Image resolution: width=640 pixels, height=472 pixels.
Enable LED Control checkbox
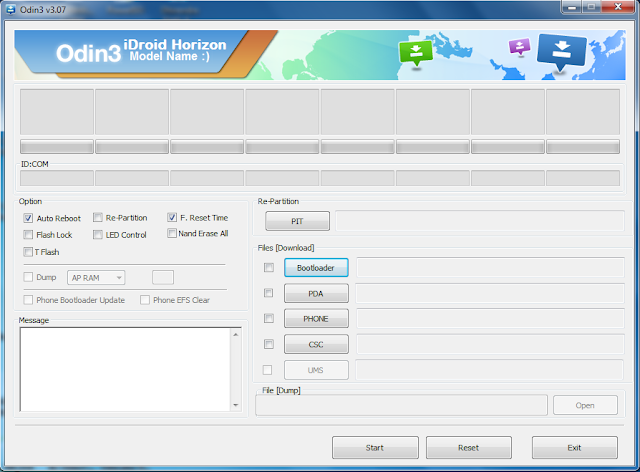[x=98, y=235]
